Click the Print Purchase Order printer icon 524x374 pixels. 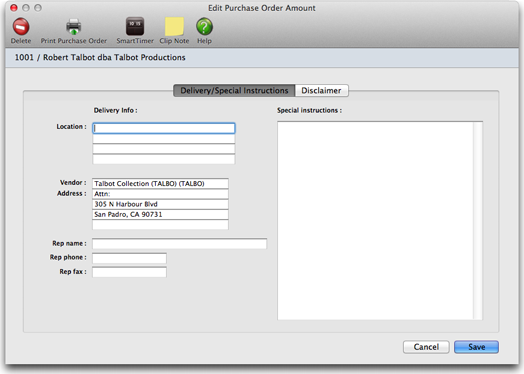pyautogui.click(x=74, y=27)
